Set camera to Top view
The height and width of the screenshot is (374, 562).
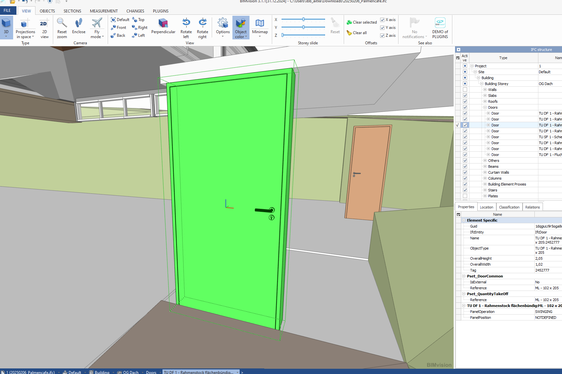point(138,20)
